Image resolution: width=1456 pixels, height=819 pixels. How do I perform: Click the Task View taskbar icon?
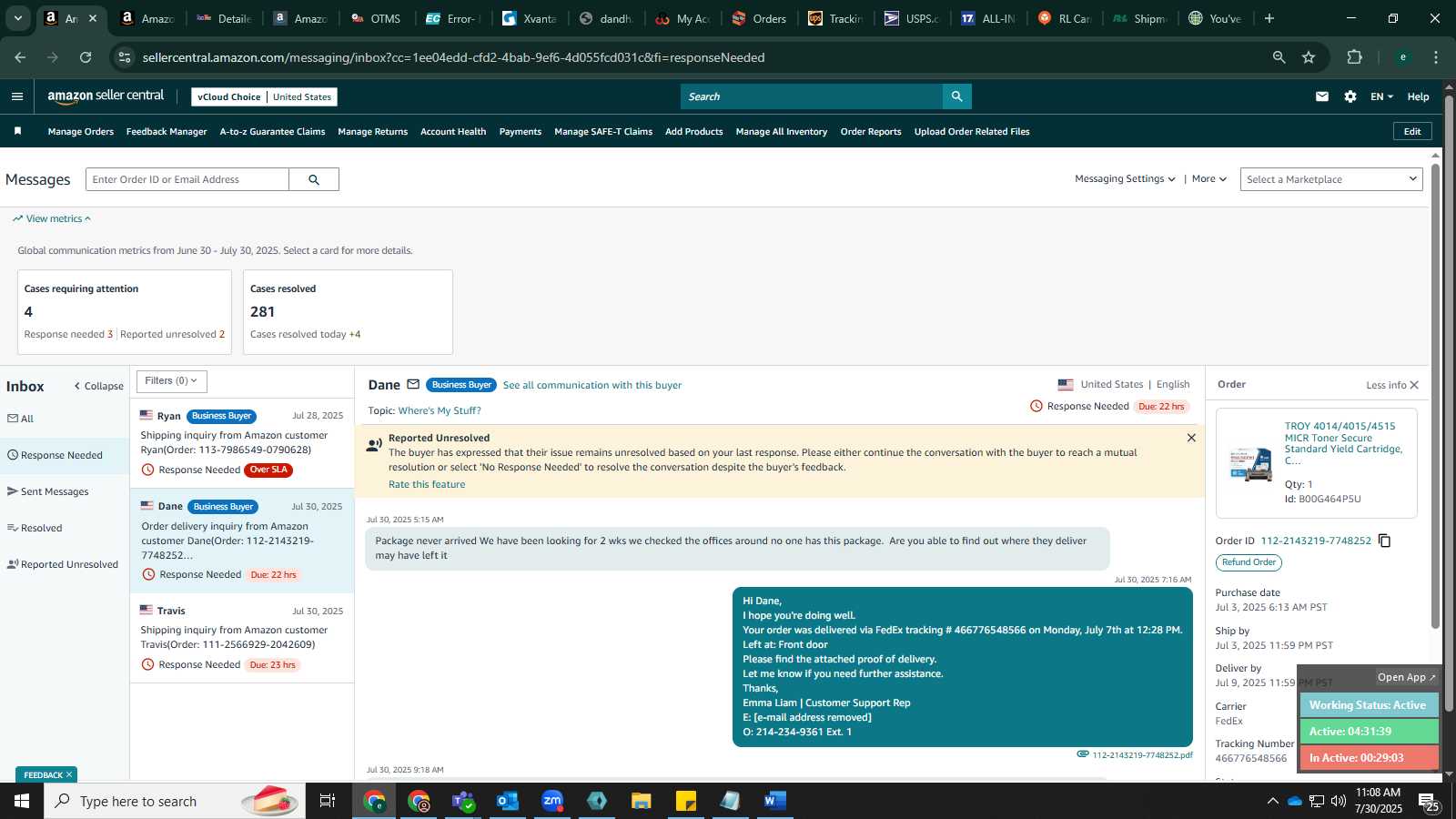point(328,801)
